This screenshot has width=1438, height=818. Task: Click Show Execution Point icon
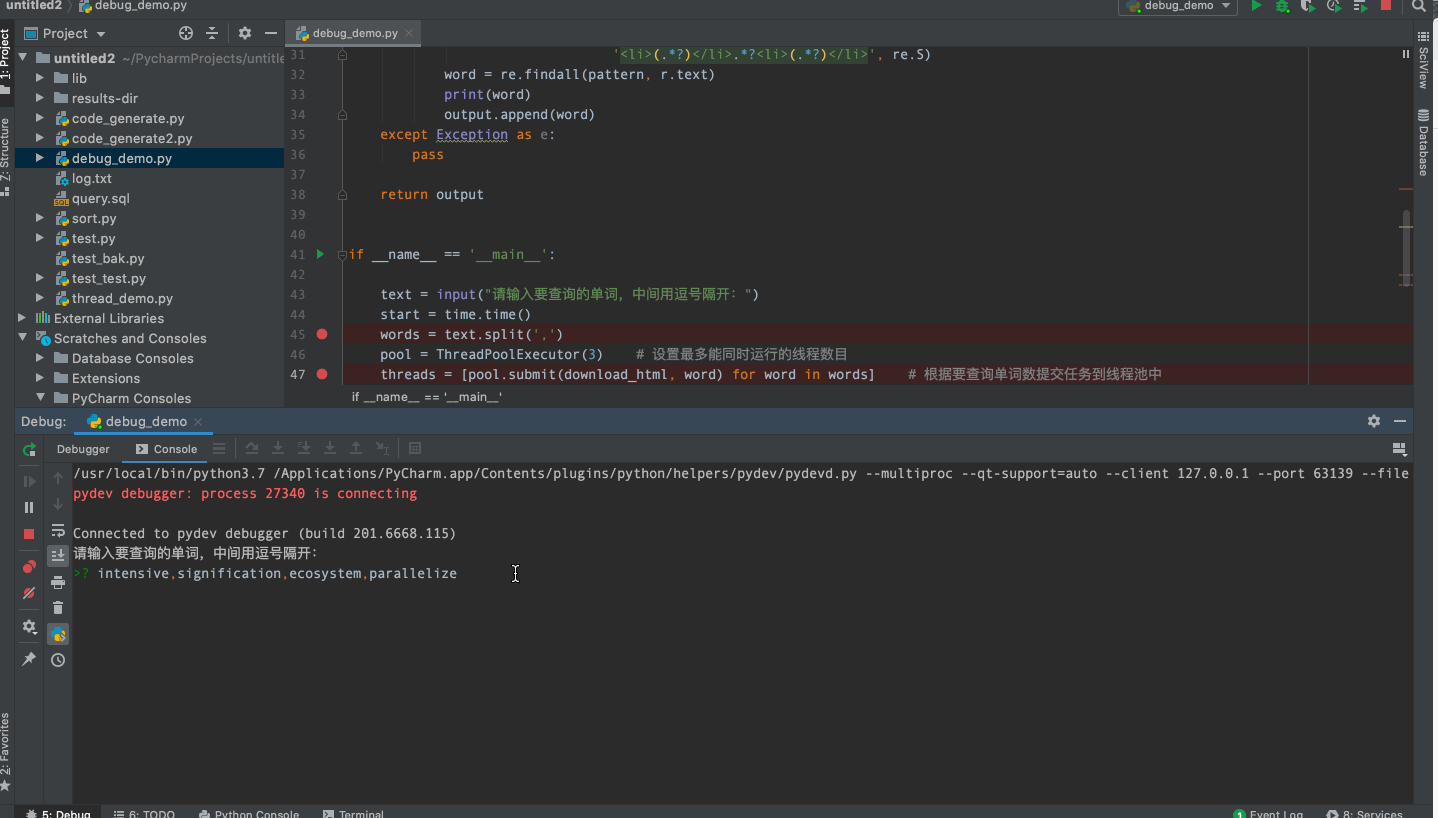click(219, 449)
